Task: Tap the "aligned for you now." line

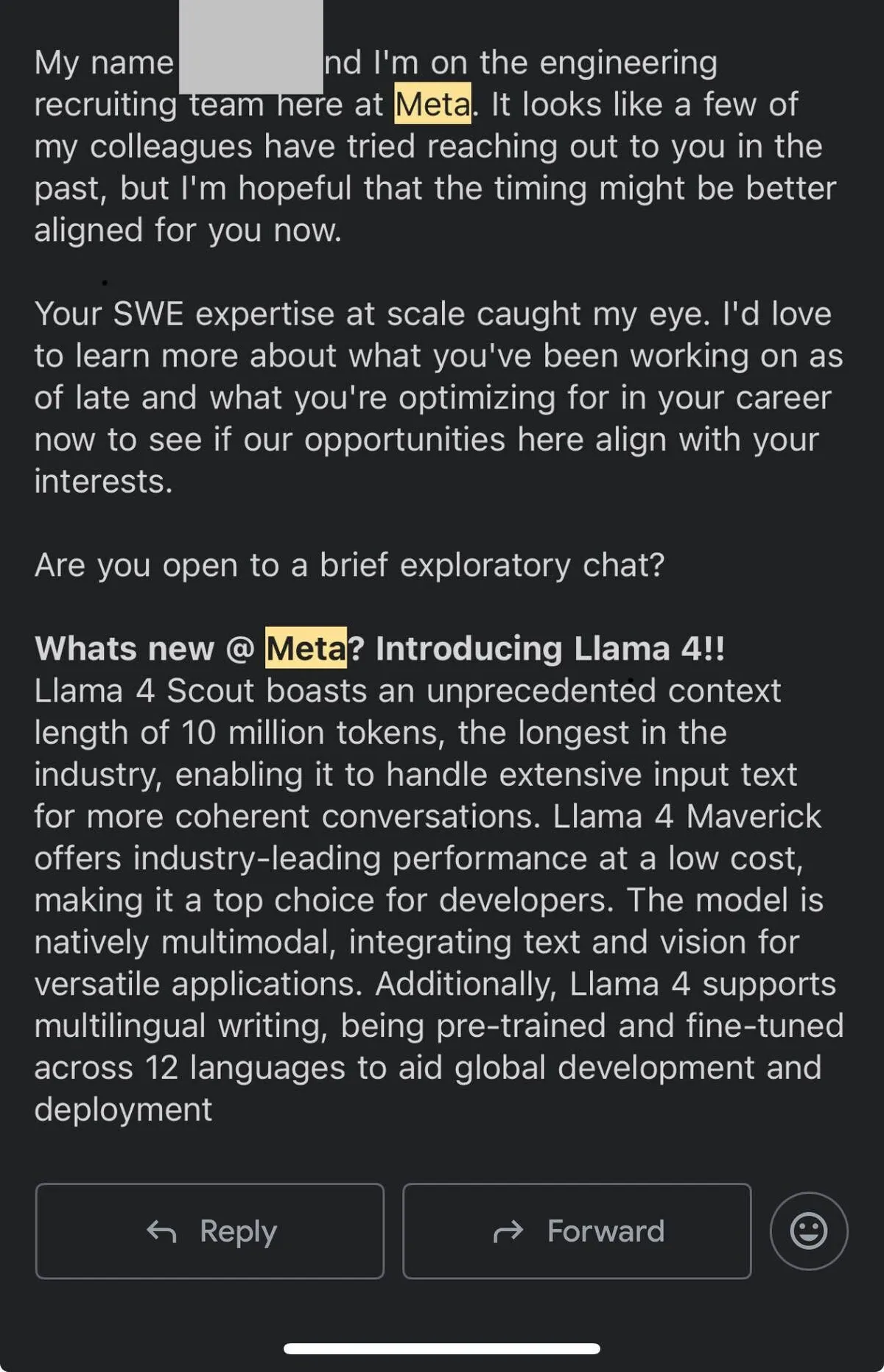Action: click(188, 231)
